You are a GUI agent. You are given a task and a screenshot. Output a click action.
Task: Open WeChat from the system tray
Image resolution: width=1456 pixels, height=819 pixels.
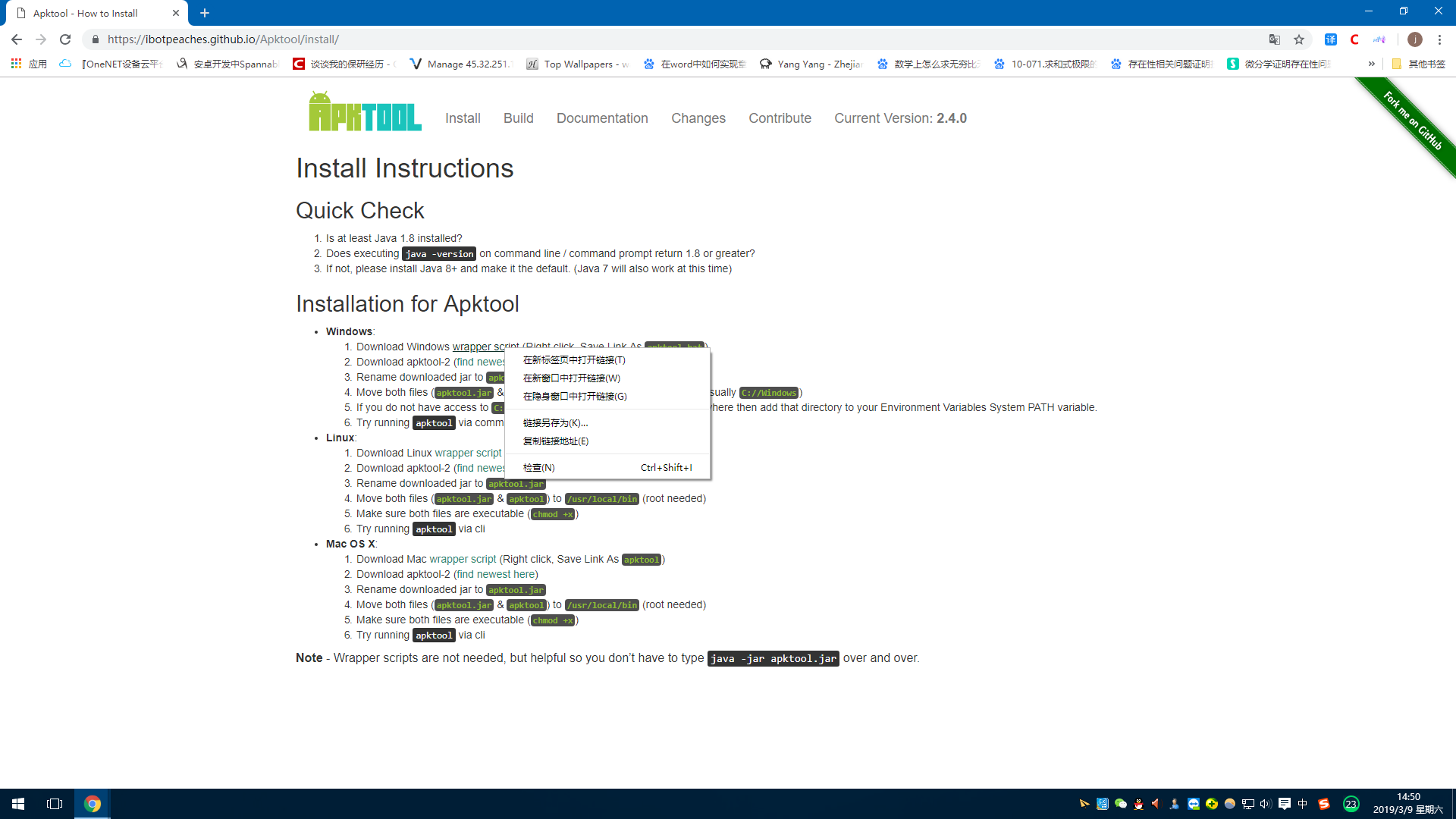[x=1120, y=803]
